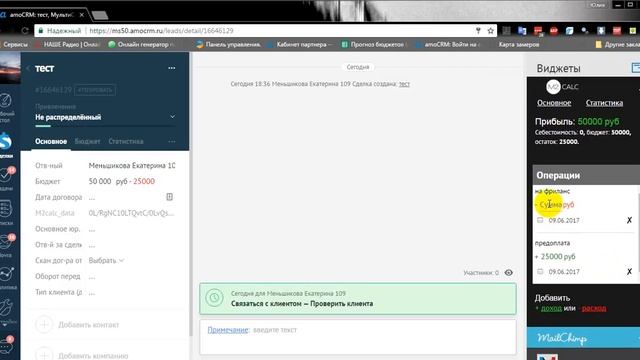Screen dimensions: 640x360
Task: Open the chat bubble icon in sidebar
Action: (7, 345)
